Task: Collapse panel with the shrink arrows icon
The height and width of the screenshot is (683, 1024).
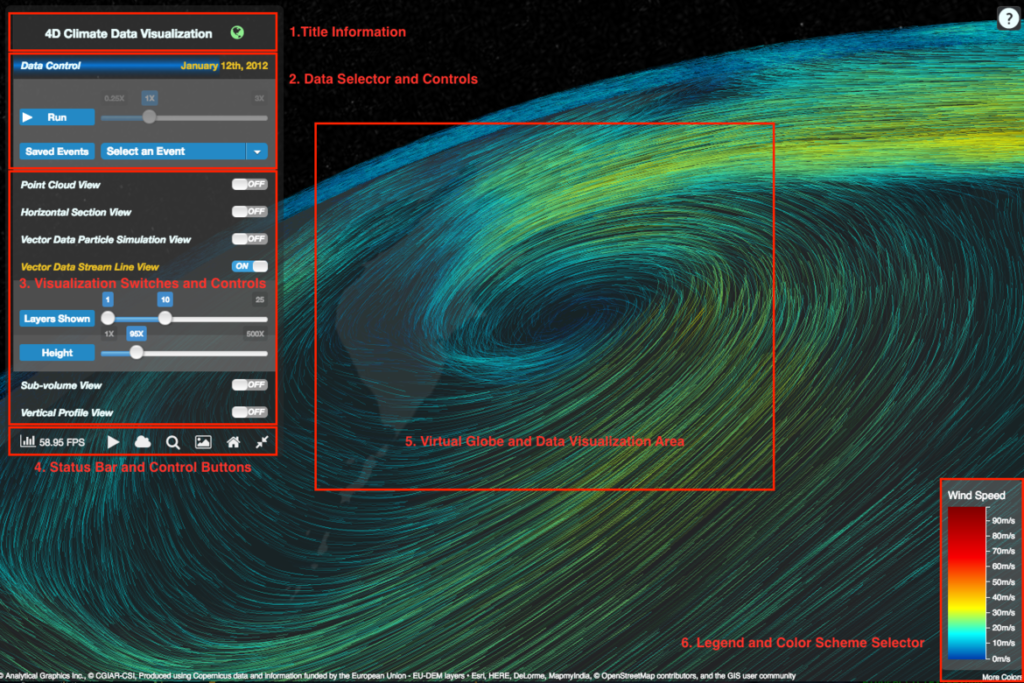Action: point(262,441)
